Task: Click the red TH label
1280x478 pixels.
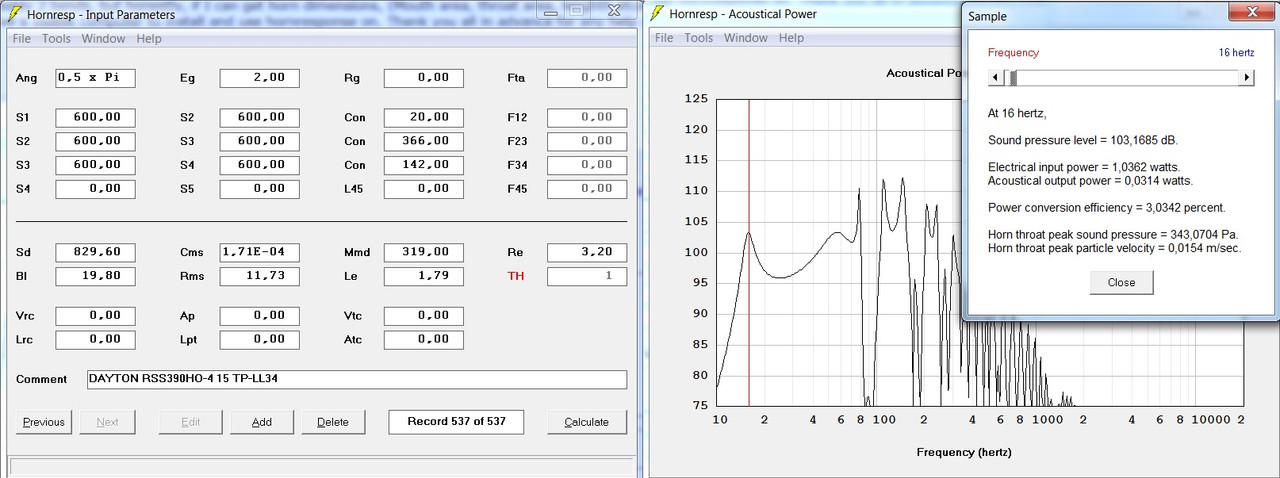Action: click(516, 276)
